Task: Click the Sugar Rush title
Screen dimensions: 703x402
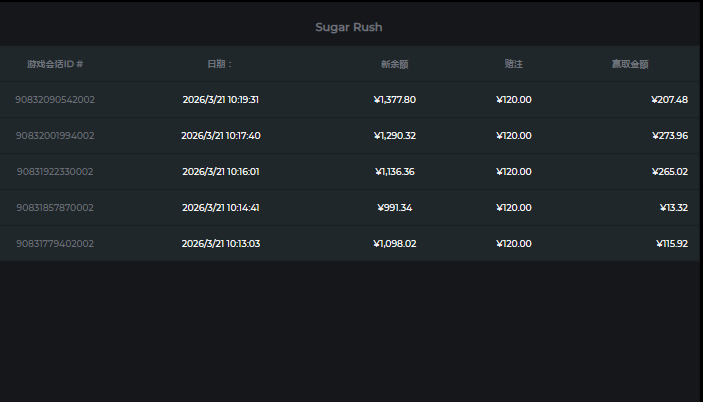Action: point(349,27)
